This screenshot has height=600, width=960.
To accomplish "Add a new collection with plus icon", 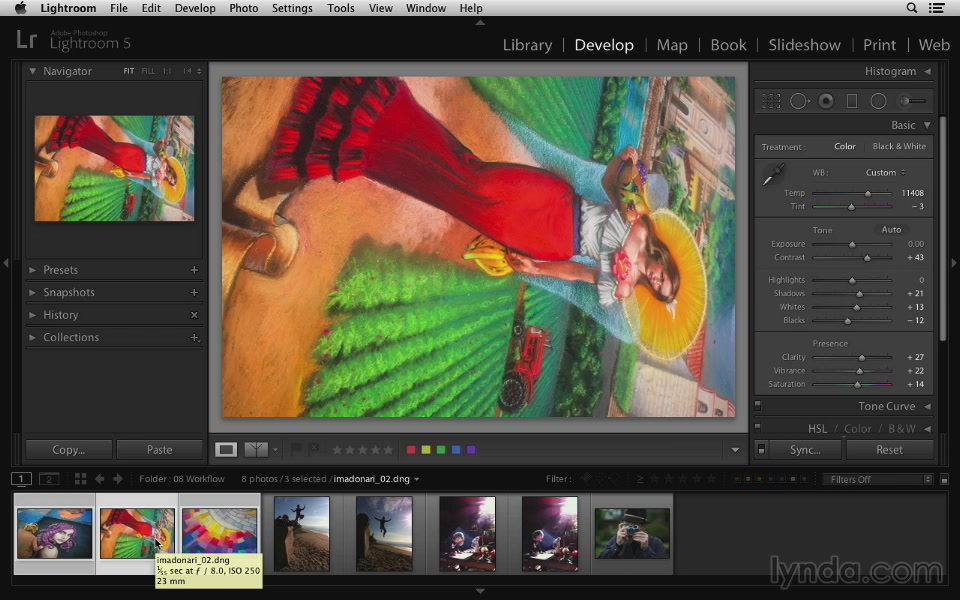I will click(x=195, y=337).
